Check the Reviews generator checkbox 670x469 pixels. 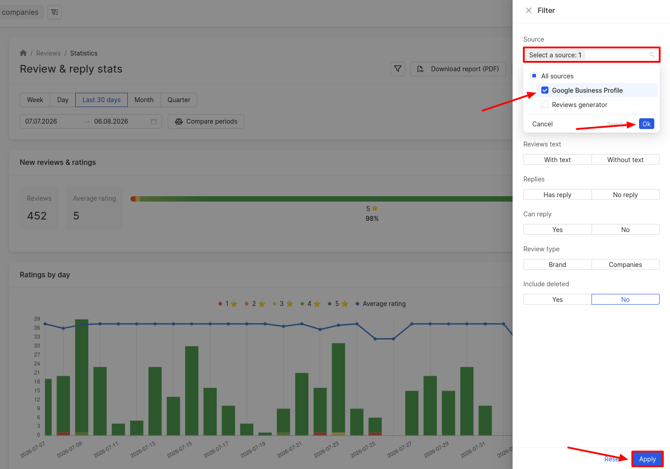(545, 105)
